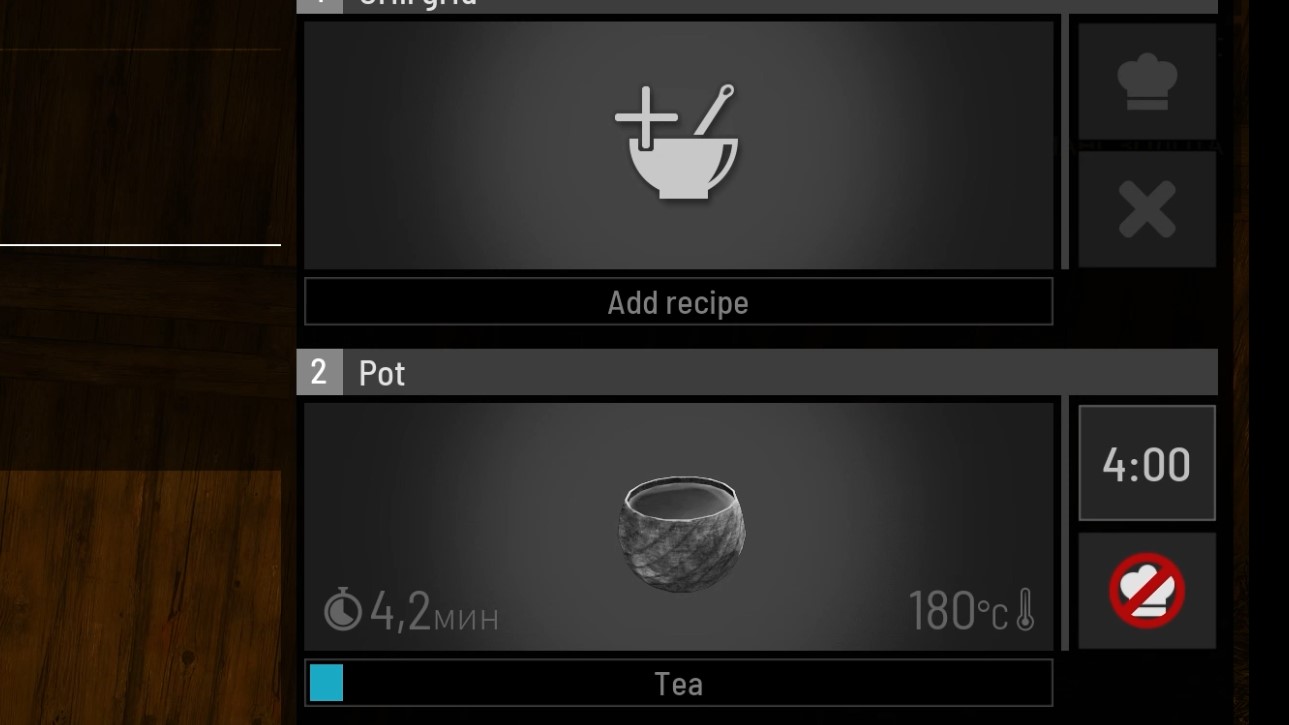The height and width of the screenshot is (725, 1289).
Task: Click the stopwatch icon in the Pot slot
Action: (342, 610)
